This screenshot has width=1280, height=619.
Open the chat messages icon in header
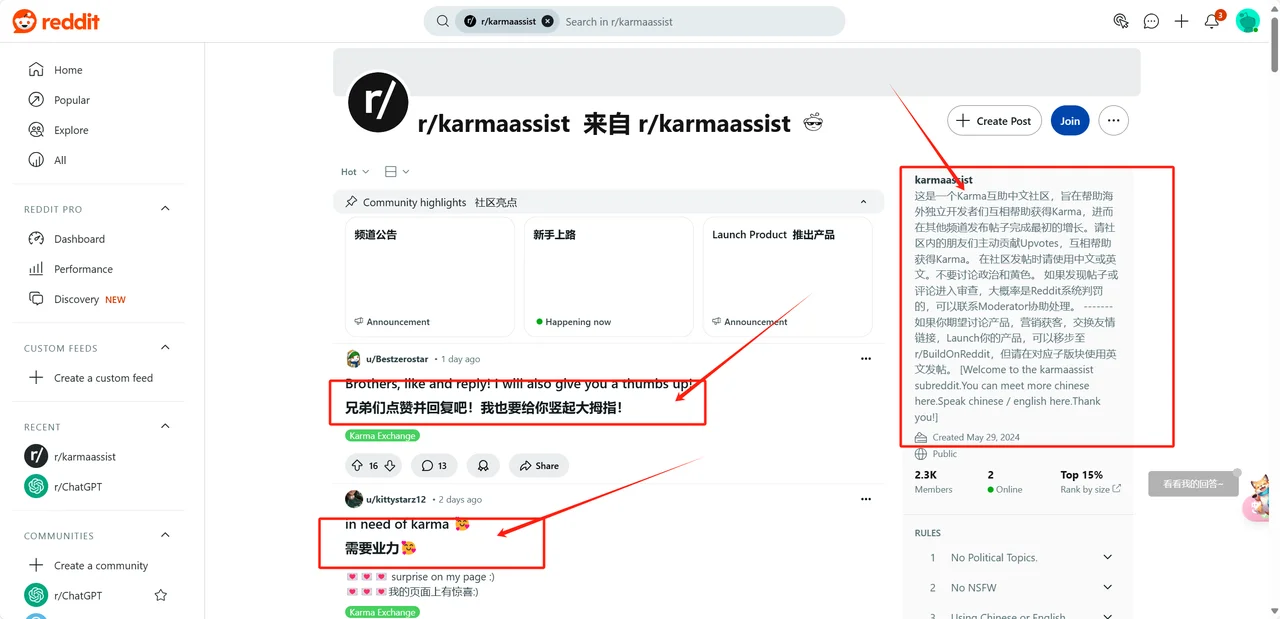pyautogui.click(x=1151, y=21)
